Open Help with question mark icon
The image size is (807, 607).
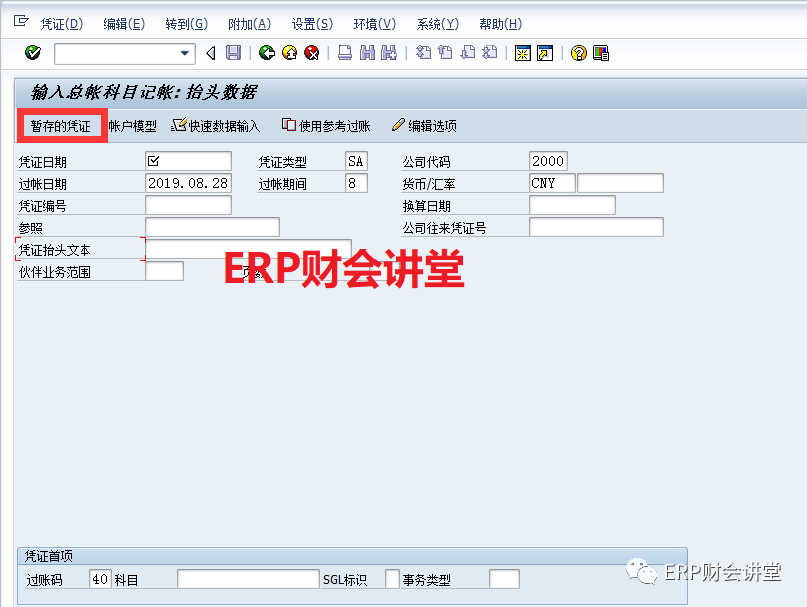pos(578,53)
